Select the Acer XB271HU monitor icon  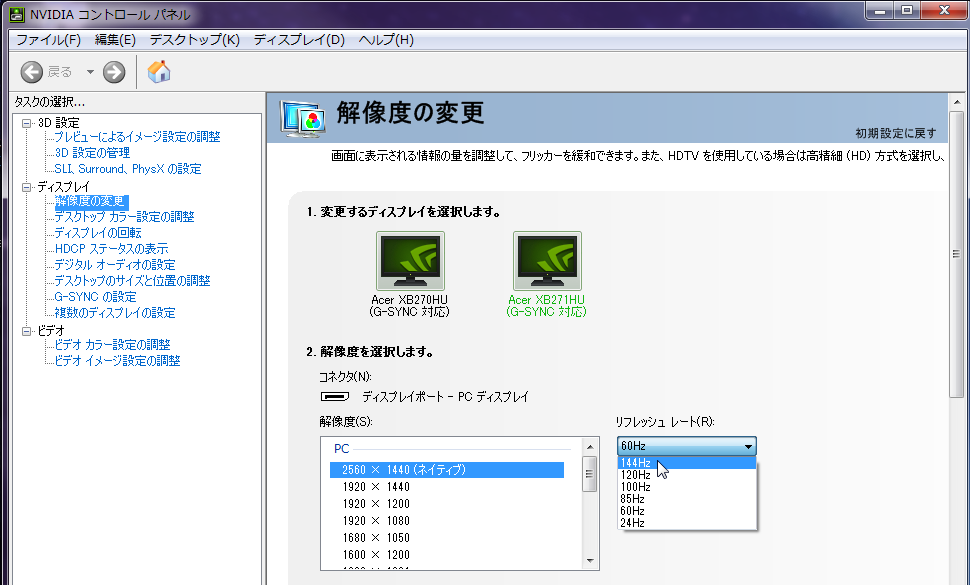(x=547, y=261)
